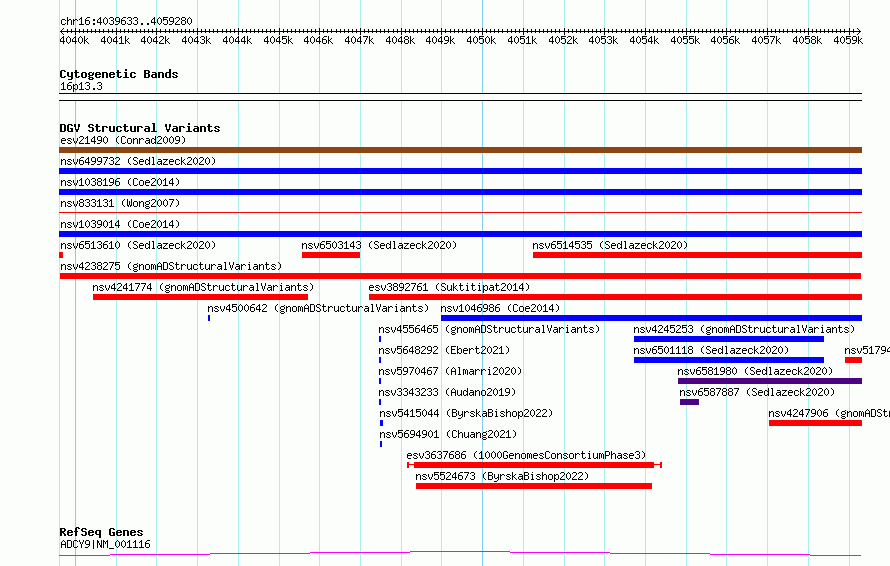Click the red nsv5524673 variant bar
Image resolution: width=890 pixels, height=566 pixels.
coord(534,486)
